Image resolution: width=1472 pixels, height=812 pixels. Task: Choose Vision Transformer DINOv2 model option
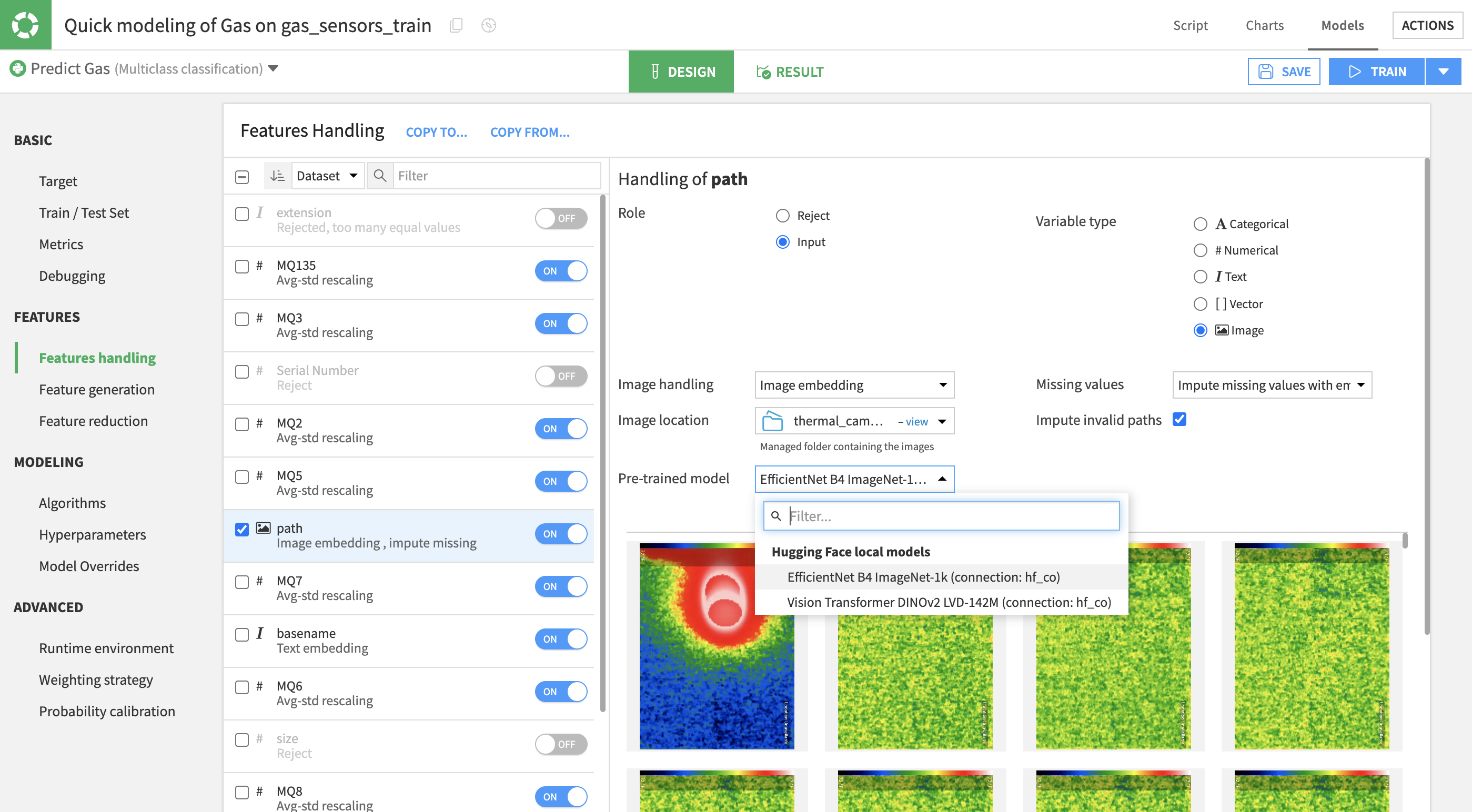click(x=948, y=602)
